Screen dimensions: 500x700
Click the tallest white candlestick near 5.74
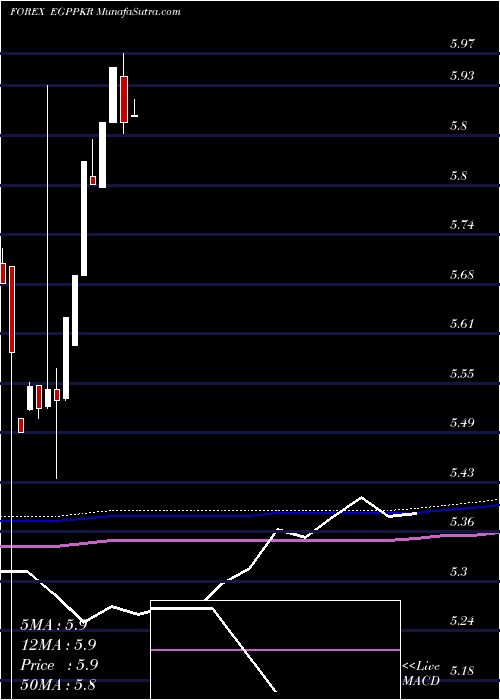[84, 218]
